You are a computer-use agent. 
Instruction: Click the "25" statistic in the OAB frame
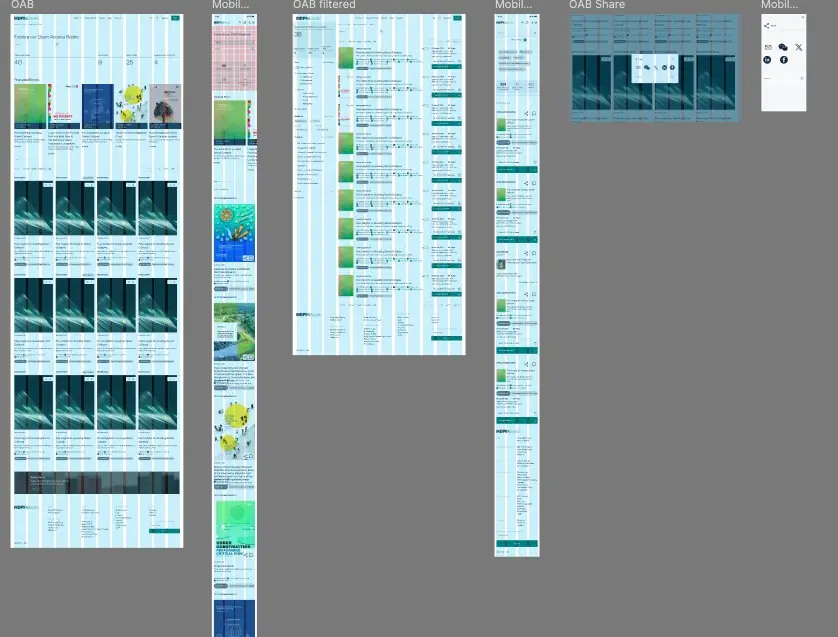(x=130, y=63)
